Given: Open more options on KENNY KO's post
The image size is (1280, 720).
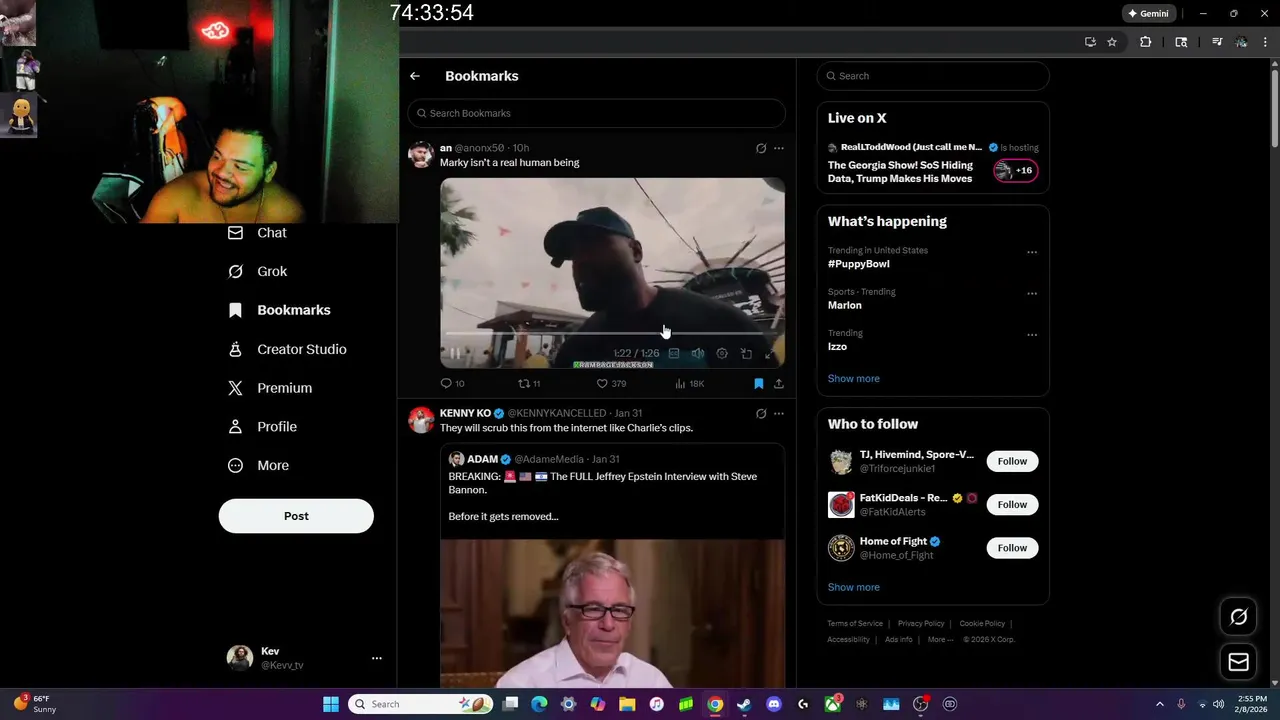Looking at the screenshot, I should [x=779, y=413].
